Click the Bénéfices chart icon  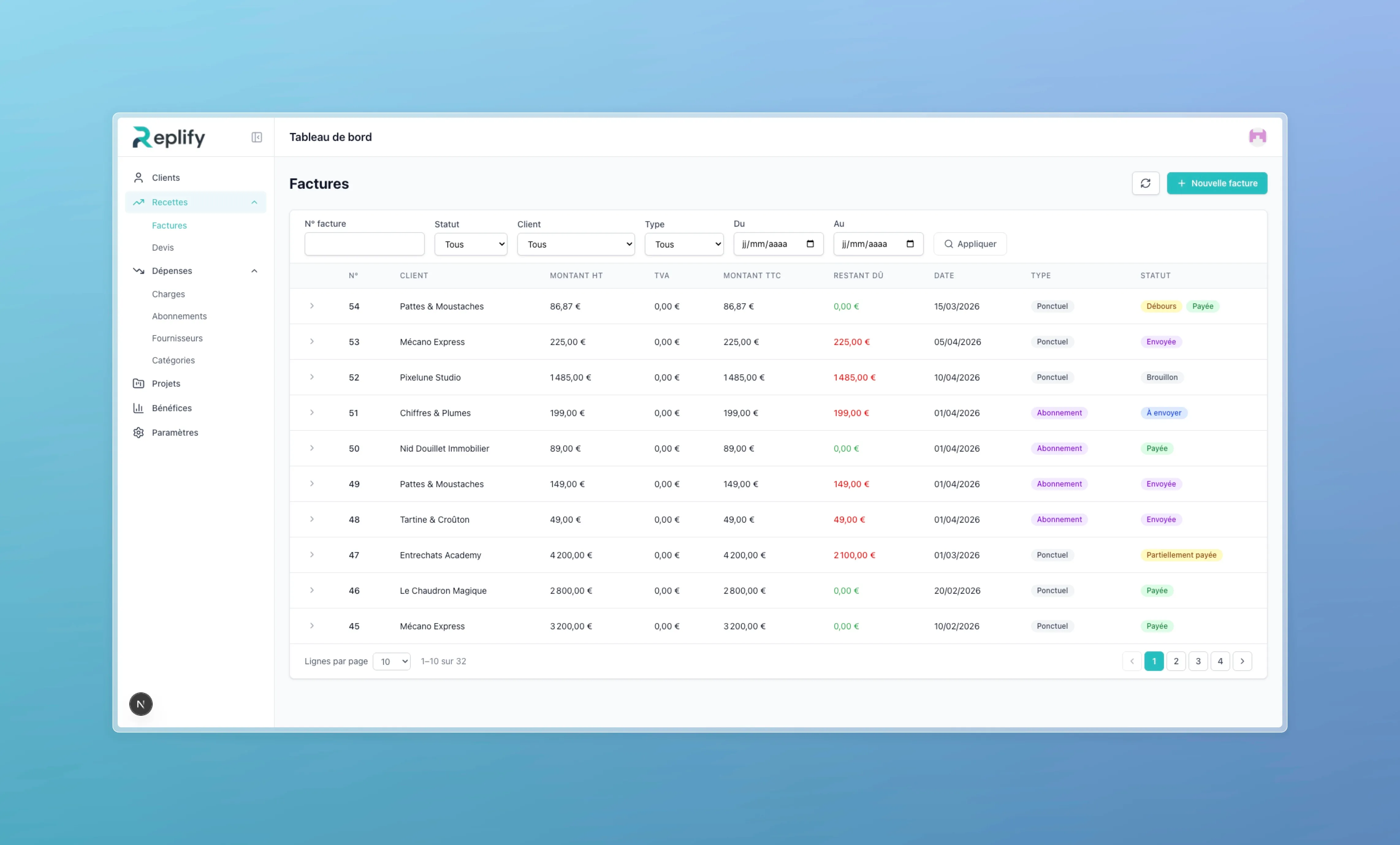pyautogui.click(x=138, y=408)
